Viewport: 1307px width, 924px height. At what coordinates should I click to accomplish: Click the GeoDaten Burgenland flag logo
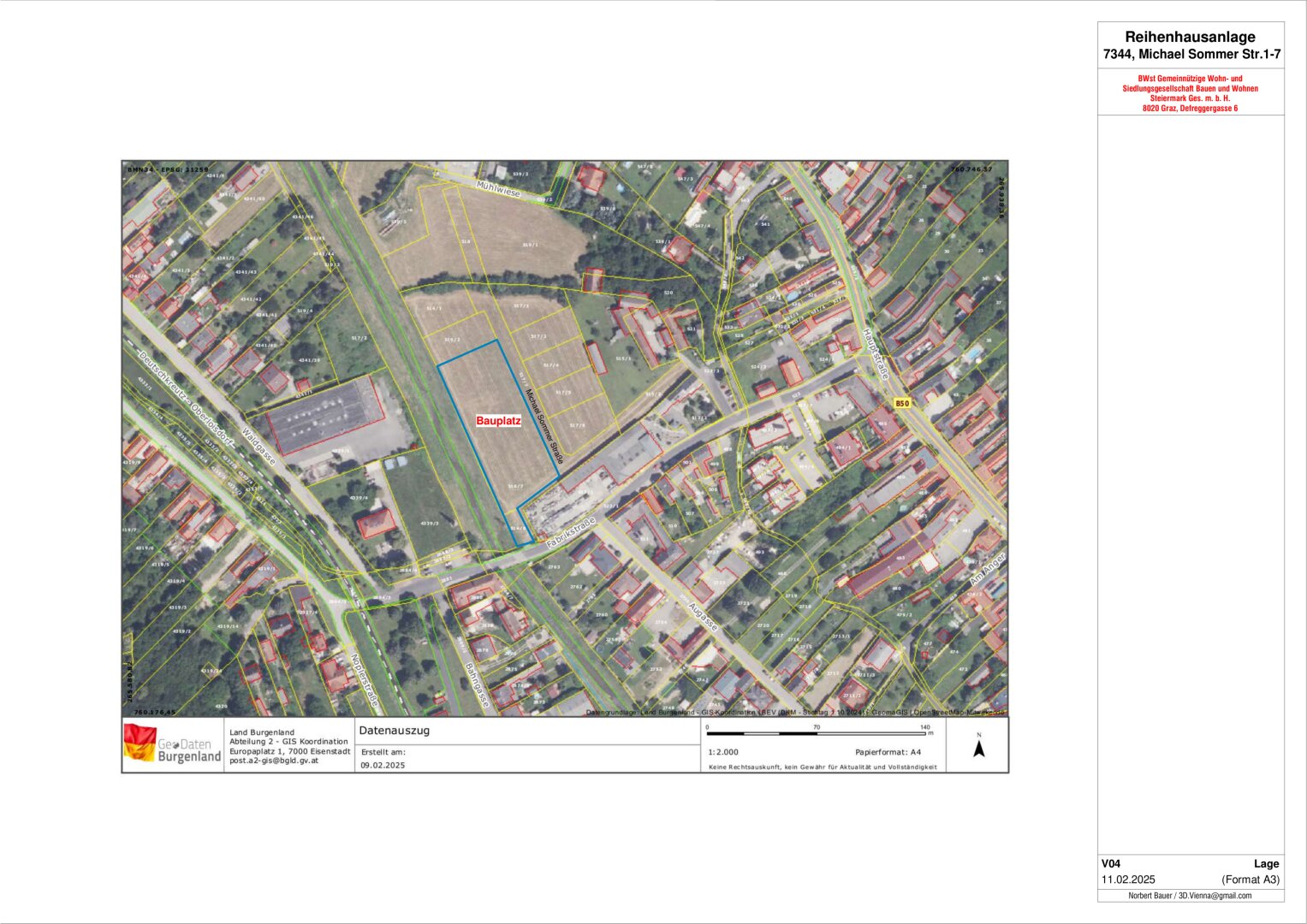[140, 742]
